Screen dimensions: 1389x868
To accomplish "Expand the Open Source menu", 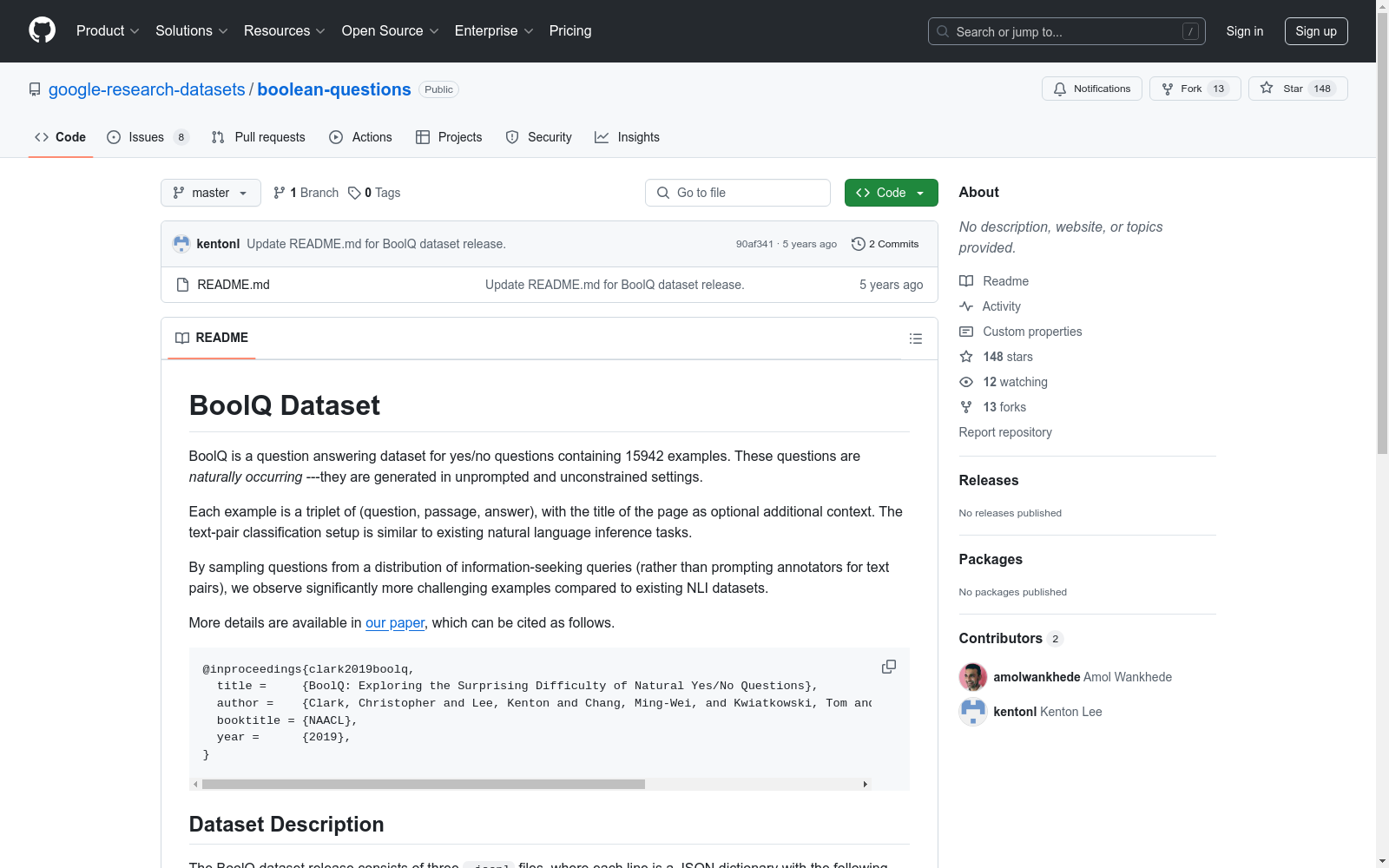I will point(390,30).
